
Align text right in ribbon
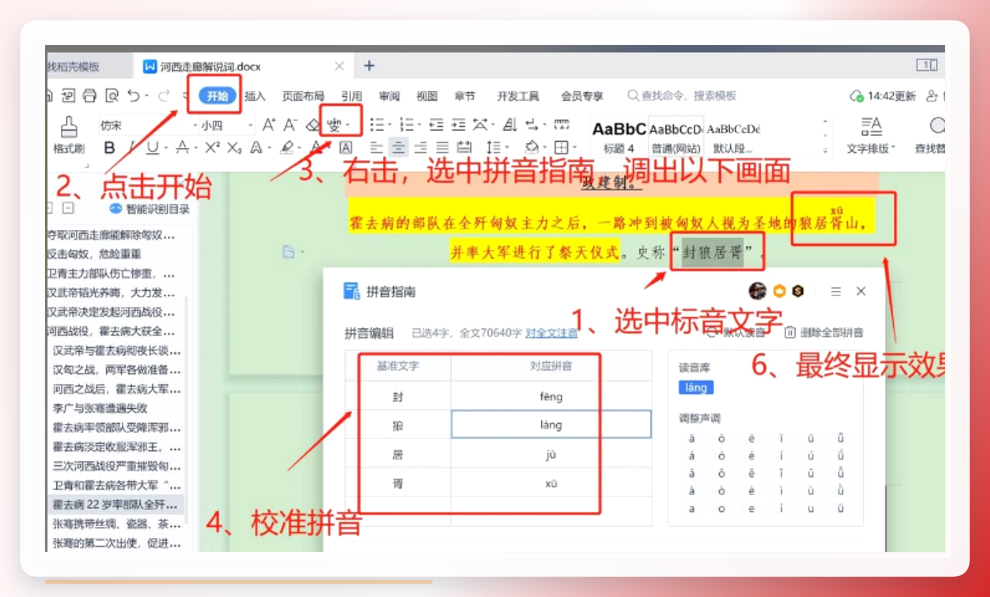tap(420, 148)
